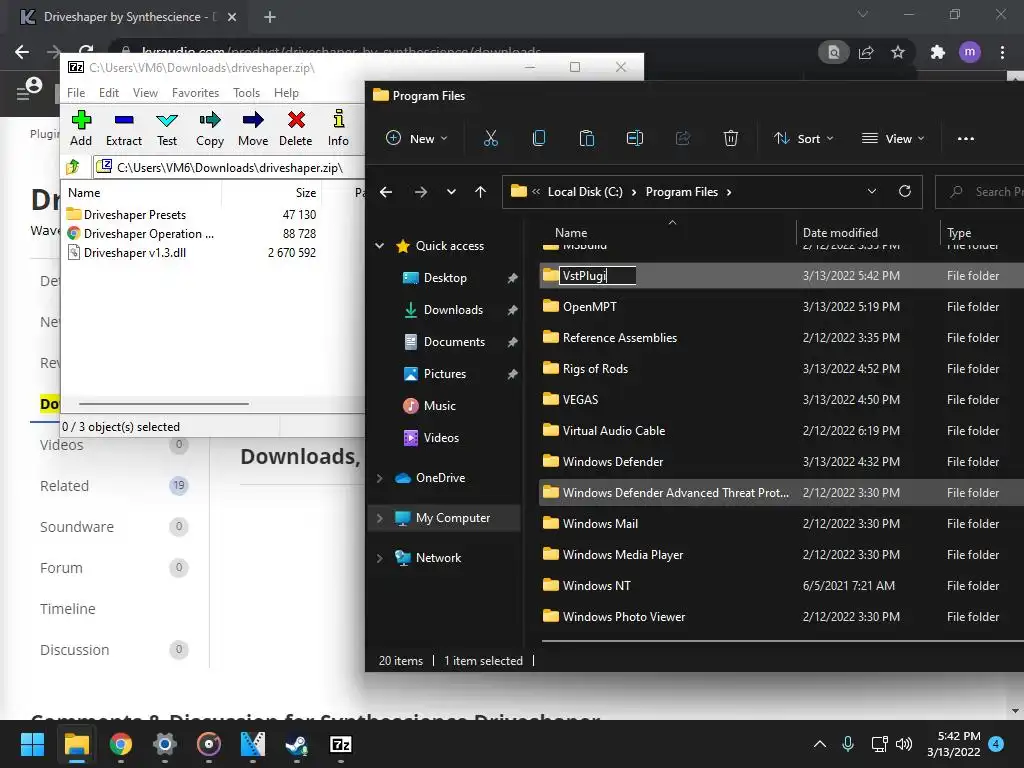Viewport: 1024px width, 768px height.
Task: Open the Edit menu in 7-Zip
Action: pyautogui.click(x=108, y=93)
